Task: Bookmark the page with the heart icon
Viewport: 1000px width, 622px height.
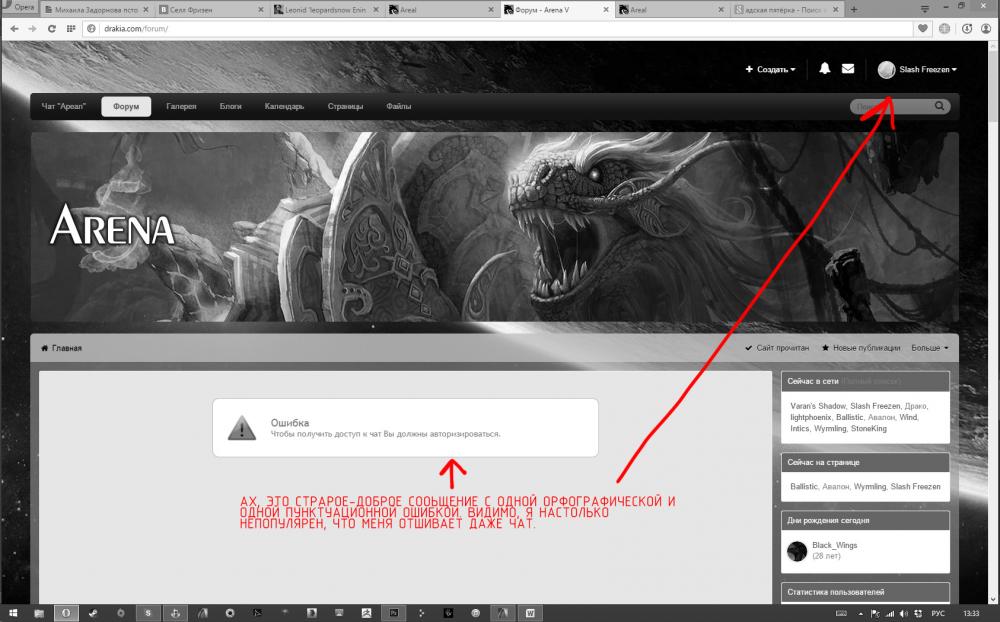Action: pos(922,29)
